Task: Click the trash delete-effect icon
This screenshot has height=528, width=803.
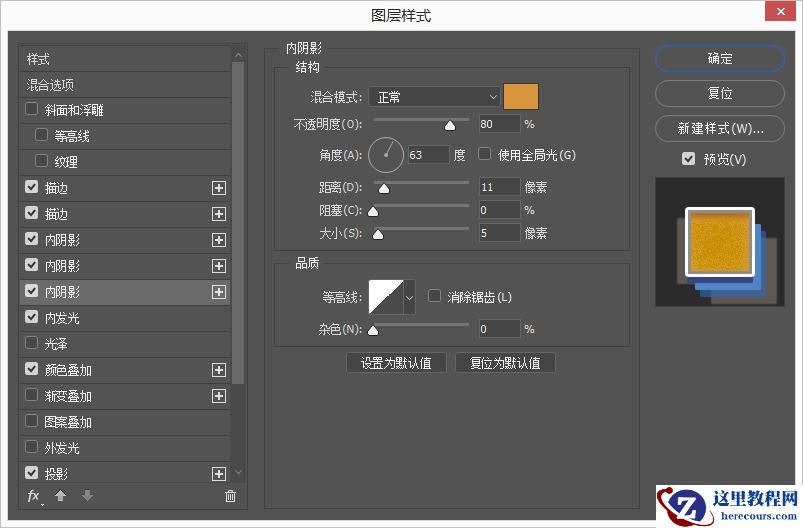Action: click(230, 496)
